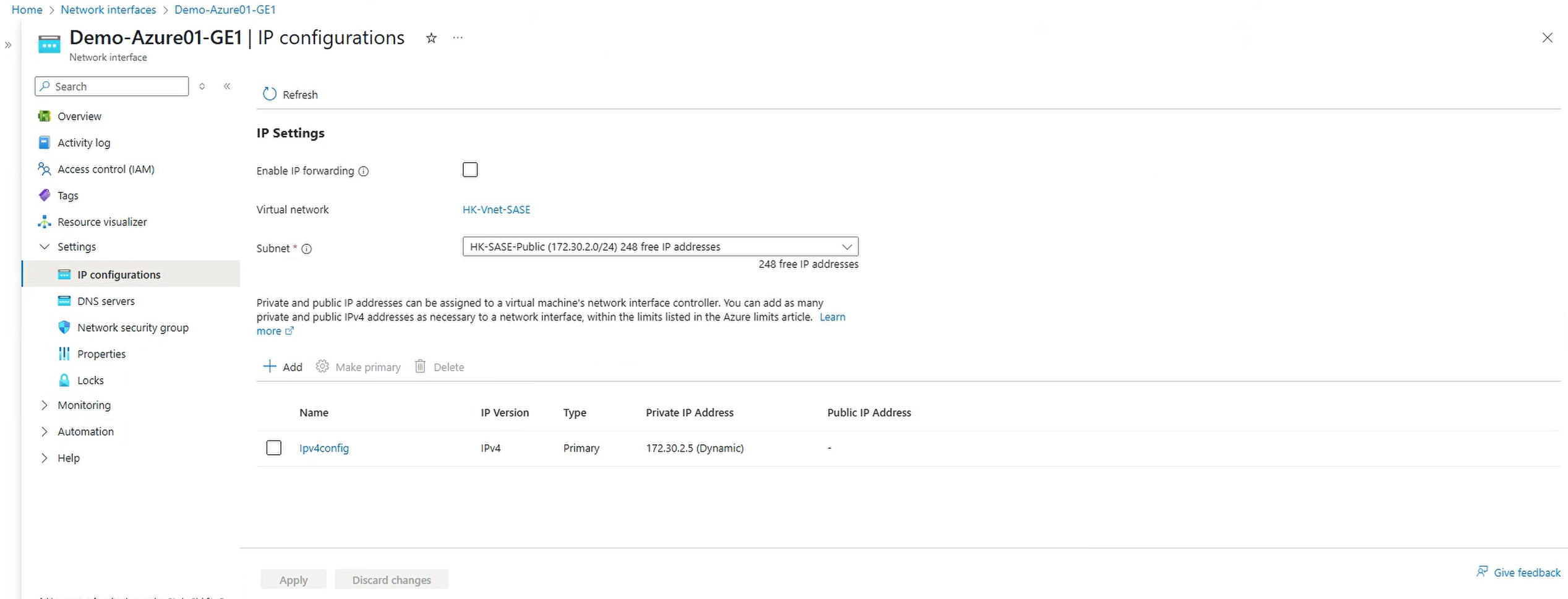Select the Ipv4config row checkbox

[273, 447]
